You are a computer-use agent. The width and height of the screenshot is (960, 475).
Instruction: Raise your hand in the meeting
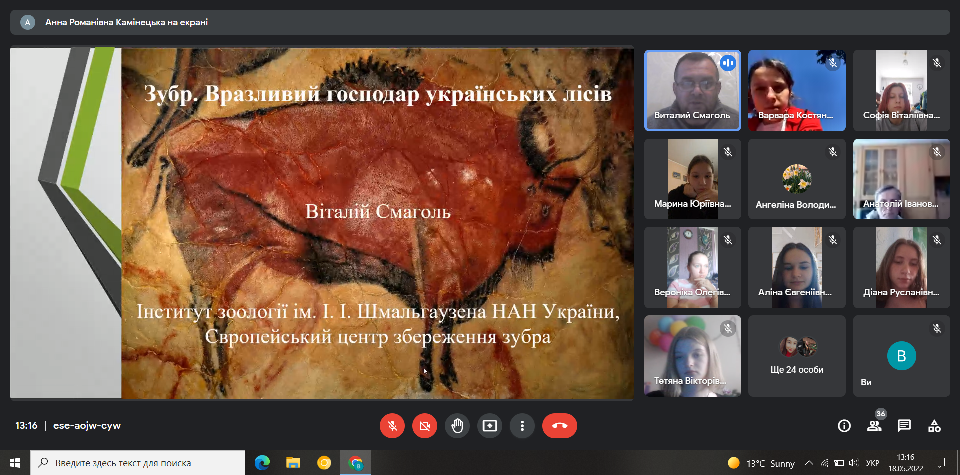click(457, 425)
